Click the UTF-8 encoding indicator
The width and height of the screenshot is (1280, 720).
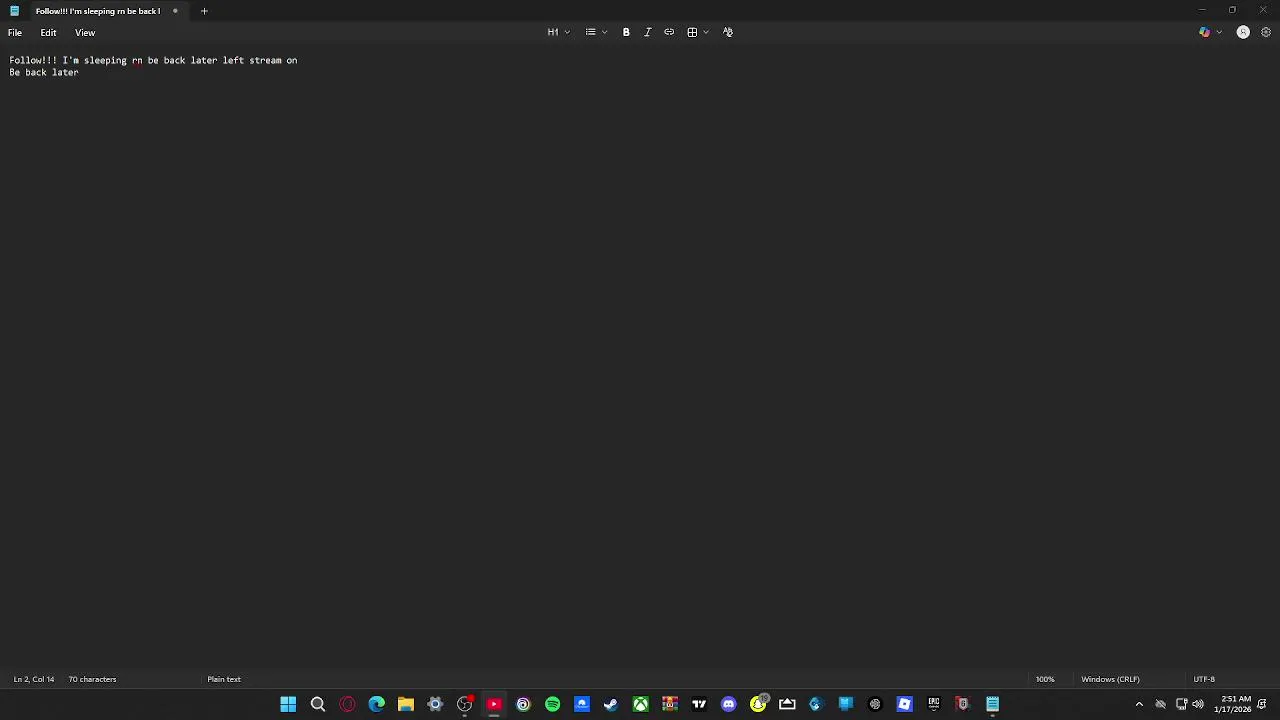pyautogui.click(x=1204, y=679)
